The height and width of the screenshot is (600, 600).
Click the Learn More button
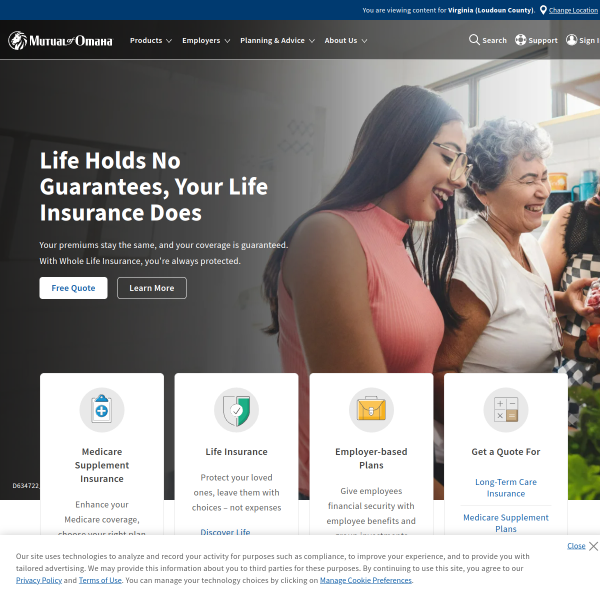(x=152, y=288)
